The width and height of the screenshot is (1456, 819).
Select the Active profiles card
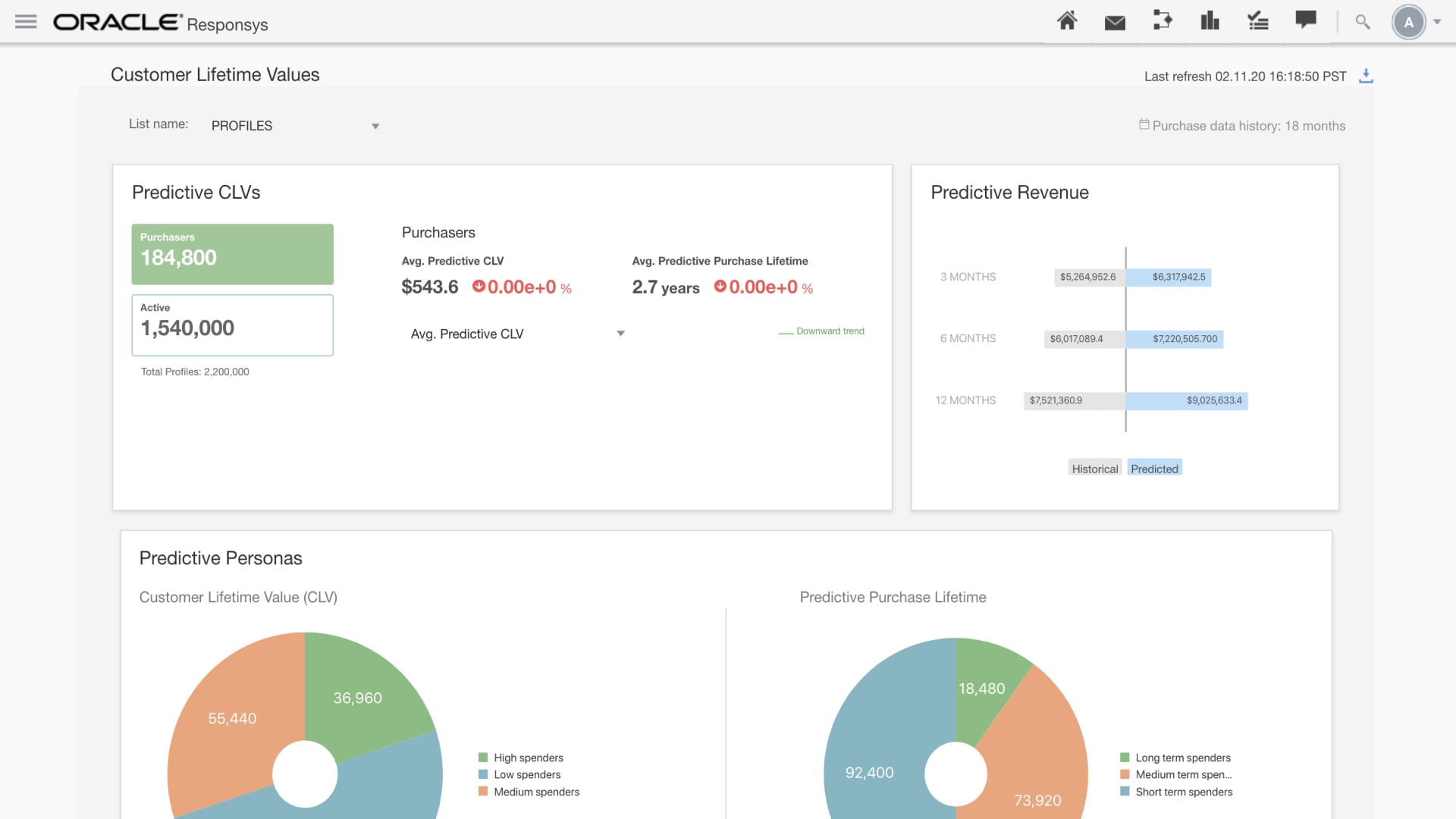coord(232,325)
